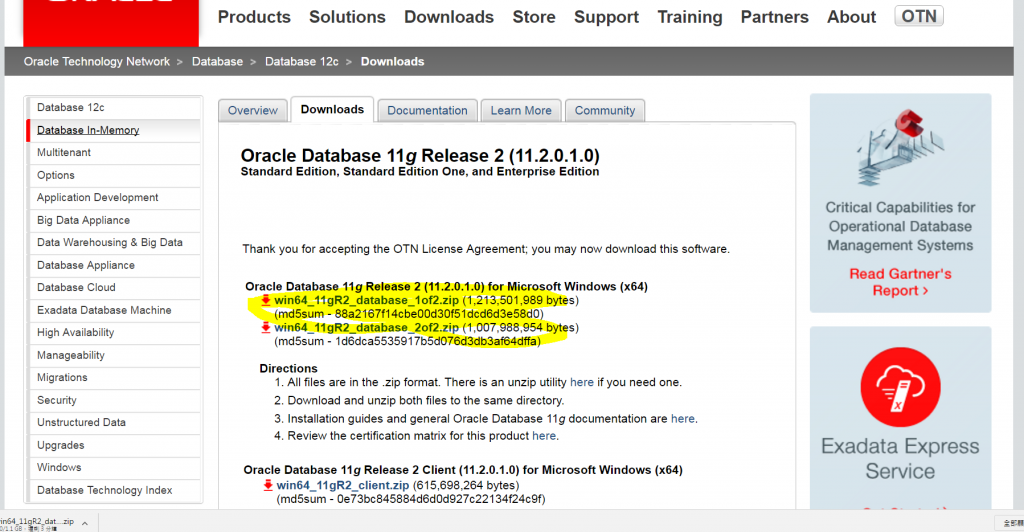Go to Database breadcrumb link

(x=217, y=61)
